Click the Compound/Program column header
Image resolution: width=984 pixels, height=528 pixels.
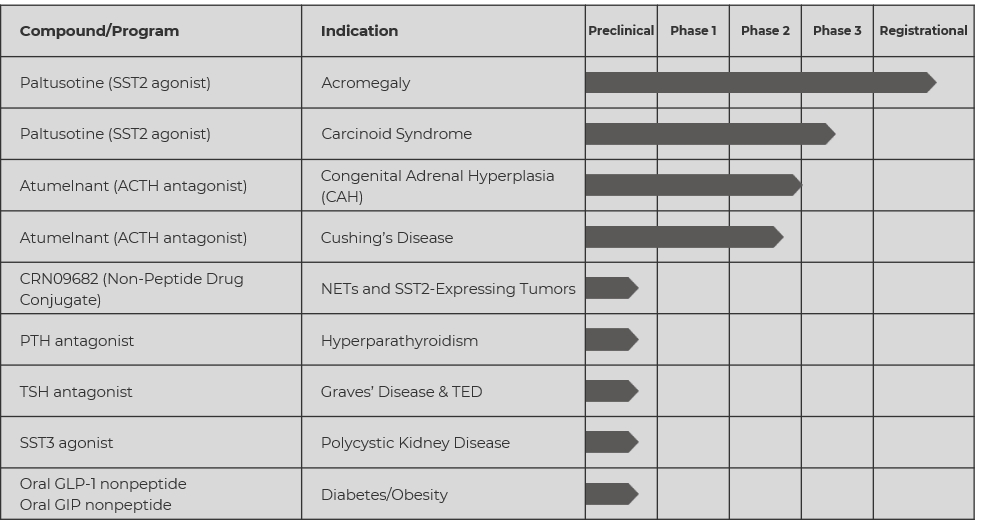point(99,31)
